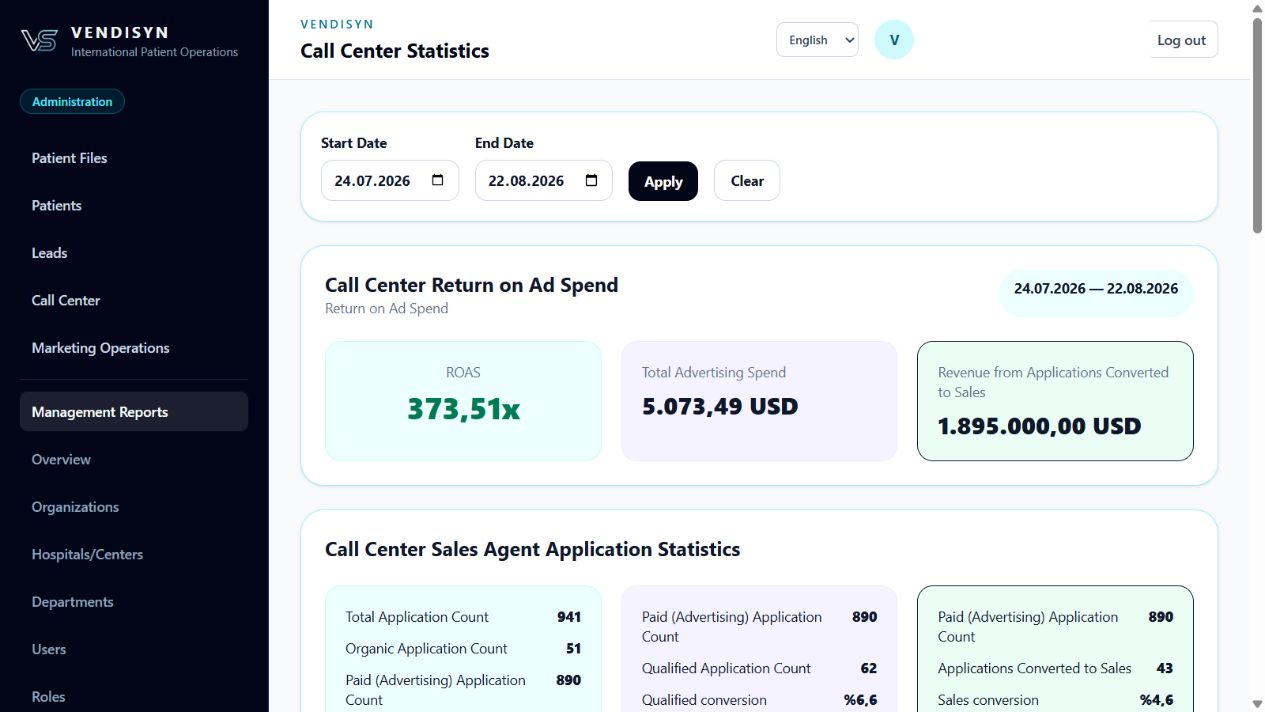Click the revenue value 1.895.000,00 USD
1265x712 pixels.
[1039, 426]
